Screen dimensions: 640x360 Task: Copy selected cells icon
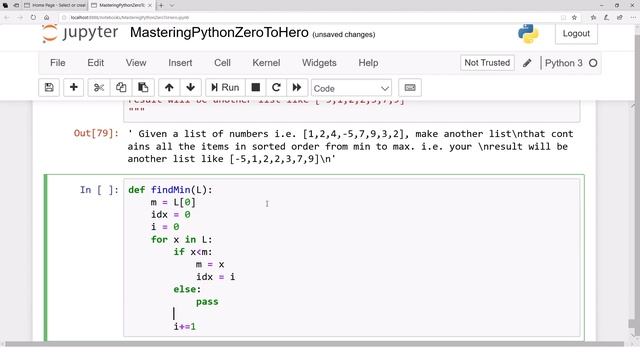click(121, 88)
